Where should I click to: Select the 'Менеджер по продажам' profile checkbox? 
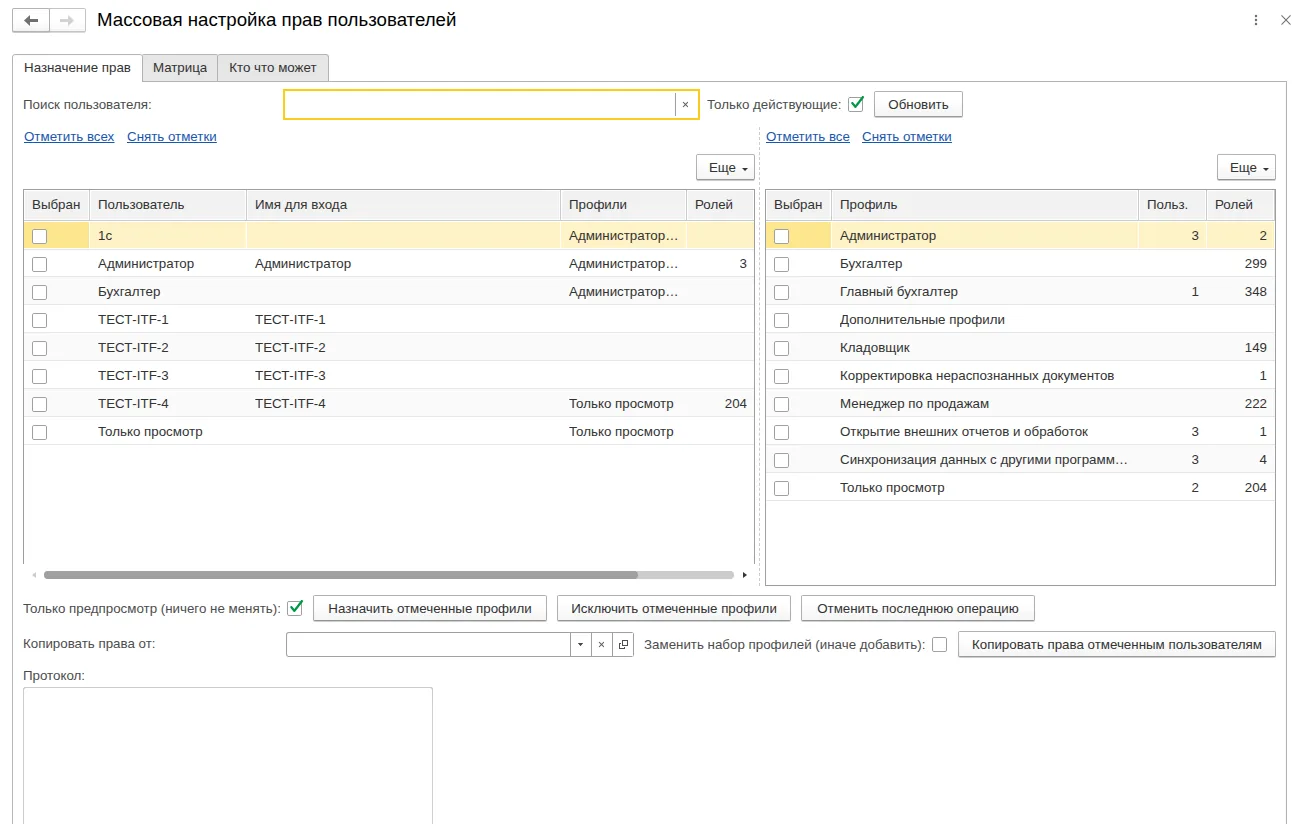(781, 404)
